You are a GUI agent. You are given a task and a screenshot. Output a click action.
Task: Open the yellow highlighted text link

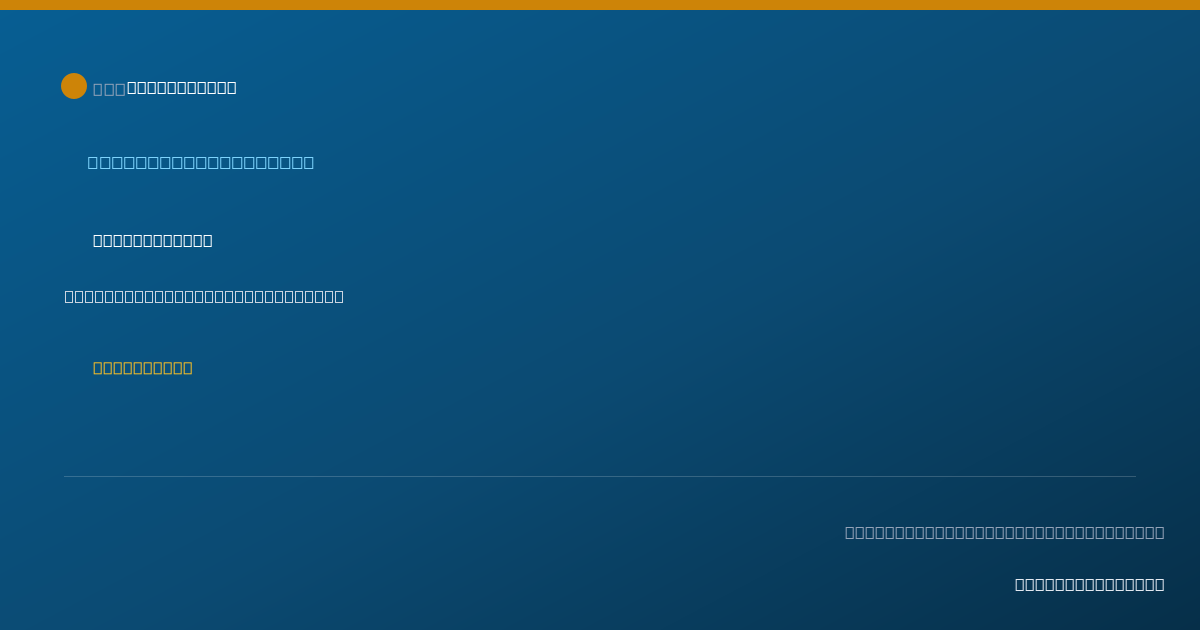click(143, 367)
